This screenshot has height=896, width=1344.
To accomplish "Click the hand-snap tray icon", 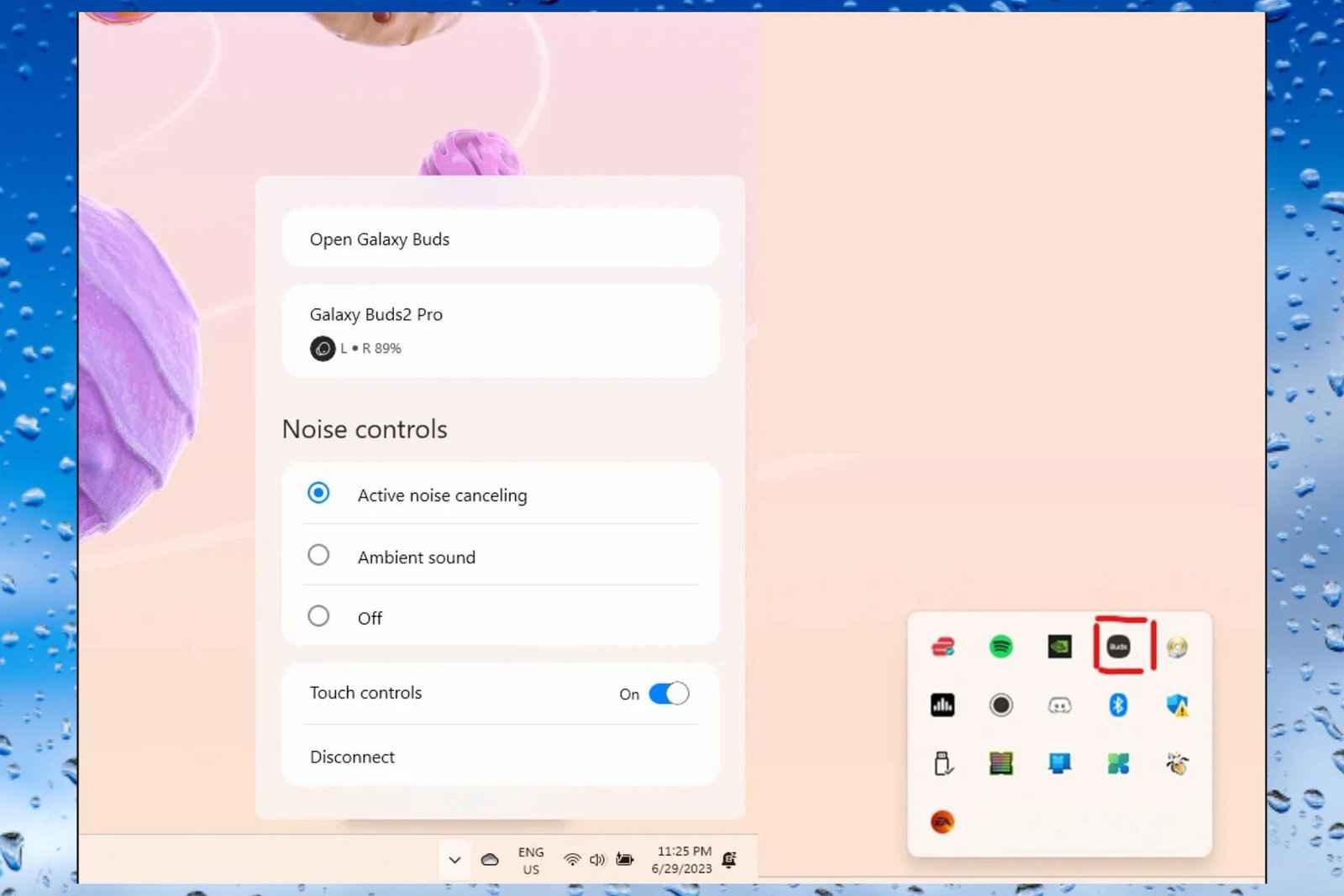I will point(1177,763).
